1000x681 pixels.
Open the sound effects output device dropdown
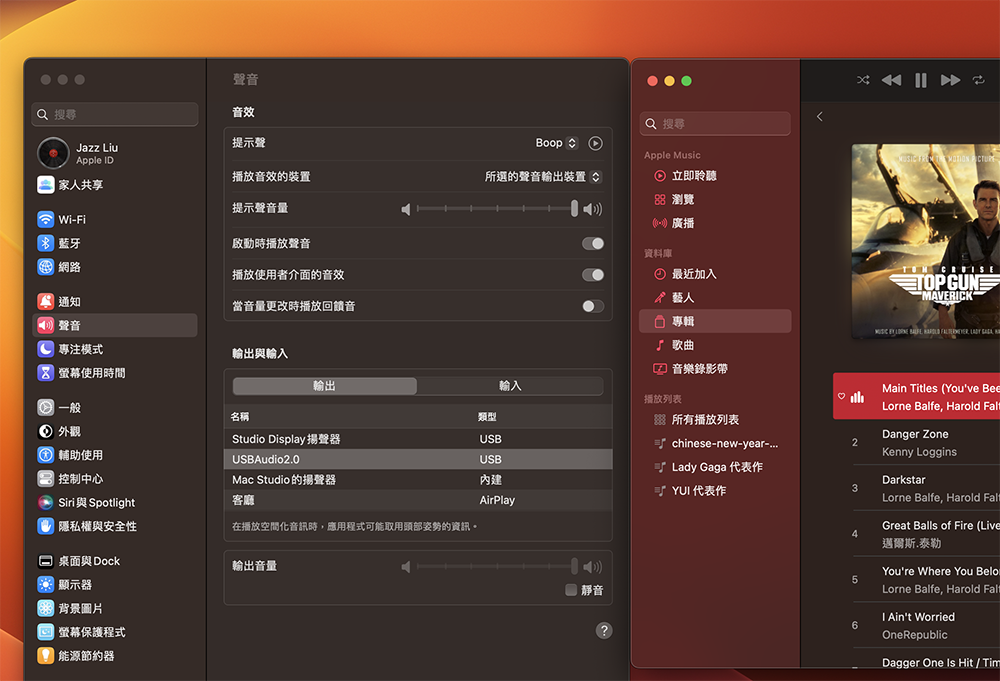[543, 177]
